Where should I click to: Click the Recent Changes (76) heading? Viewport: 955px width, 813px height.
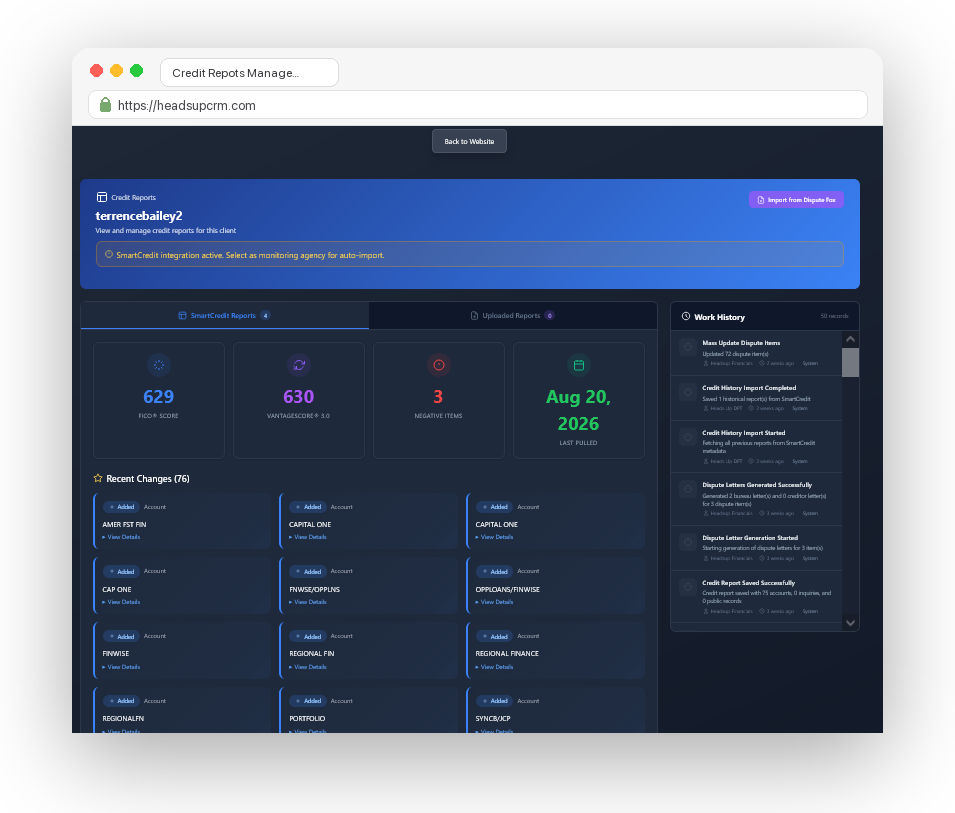(x=148, y=479)
